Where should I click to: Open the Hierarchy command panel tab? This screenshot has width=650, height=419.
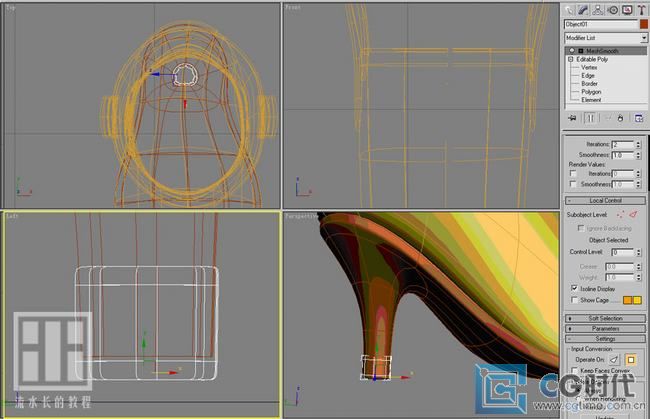(x=598, y=10)
